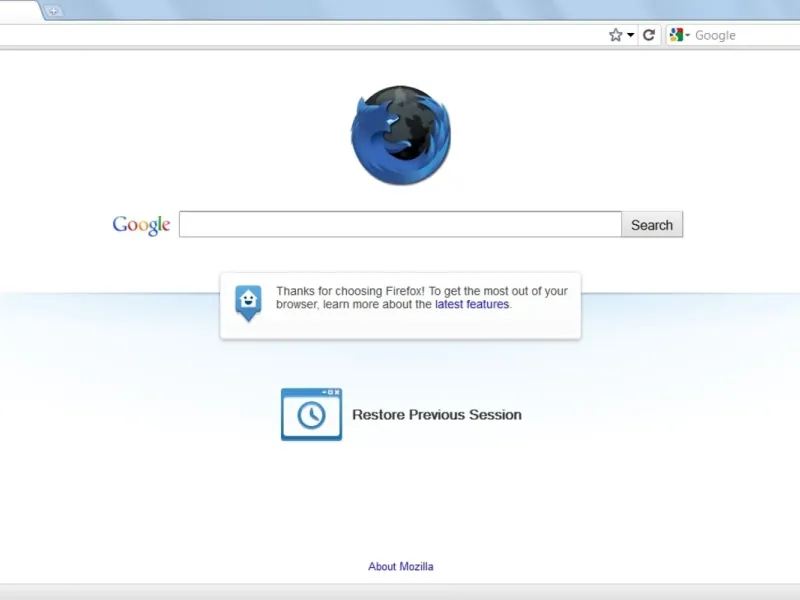
Task: Click the Restore Previous Session clock icon
Action: [x=311, y=414]
